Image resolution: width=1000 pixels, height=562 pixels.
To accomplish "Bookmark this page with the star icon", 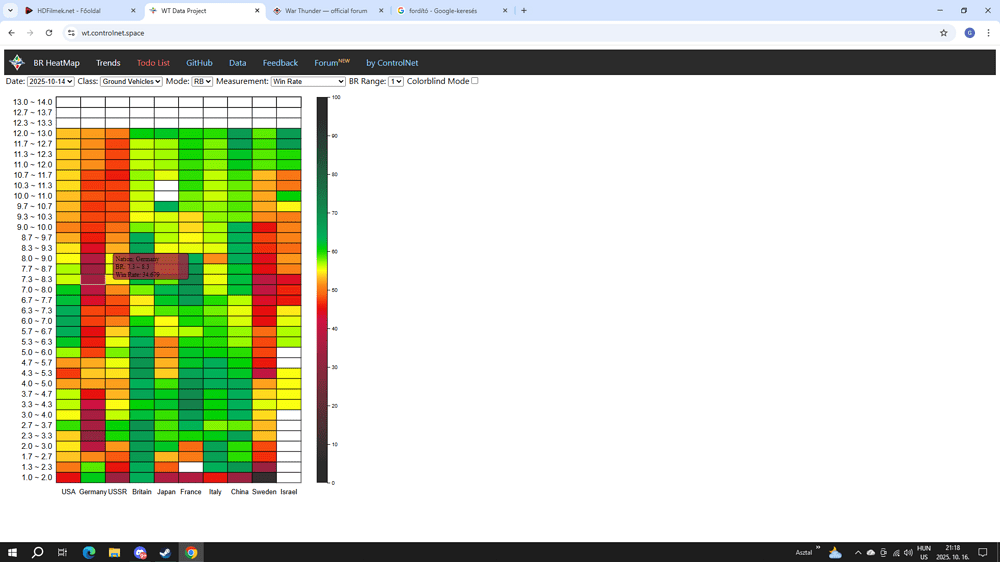I will click(x=943, y=33).
